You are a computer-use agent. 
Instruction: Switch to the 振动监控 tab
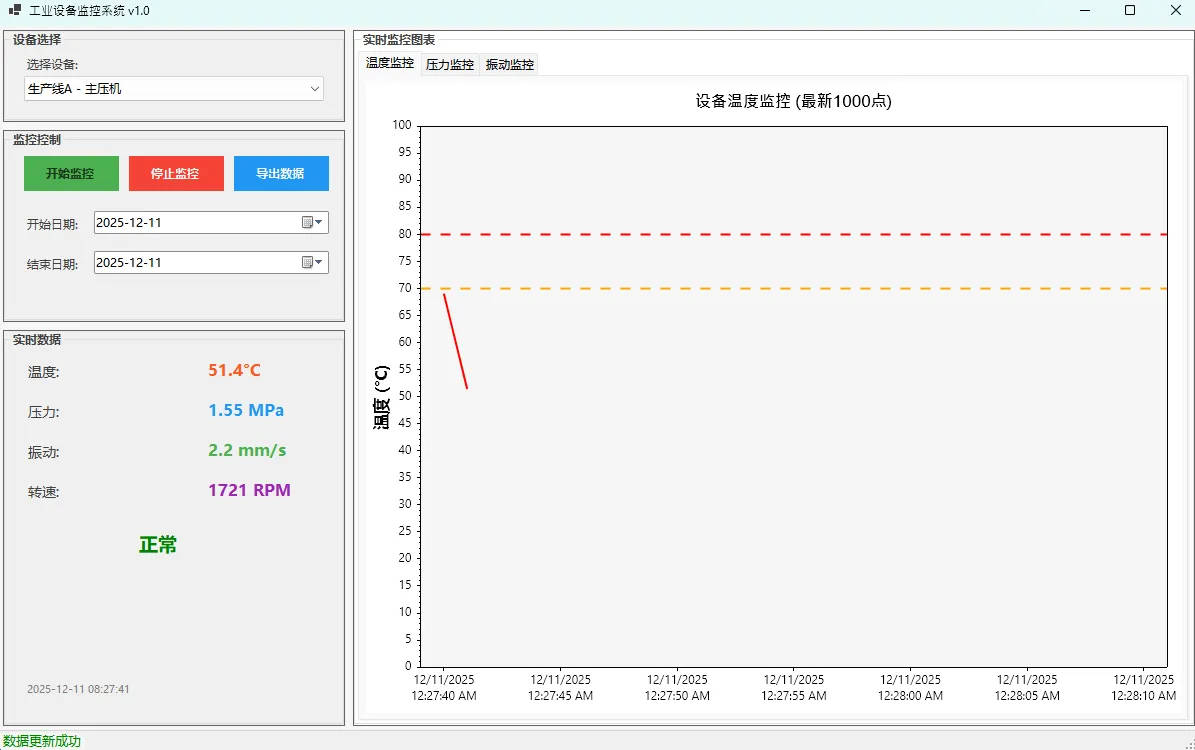510,65
